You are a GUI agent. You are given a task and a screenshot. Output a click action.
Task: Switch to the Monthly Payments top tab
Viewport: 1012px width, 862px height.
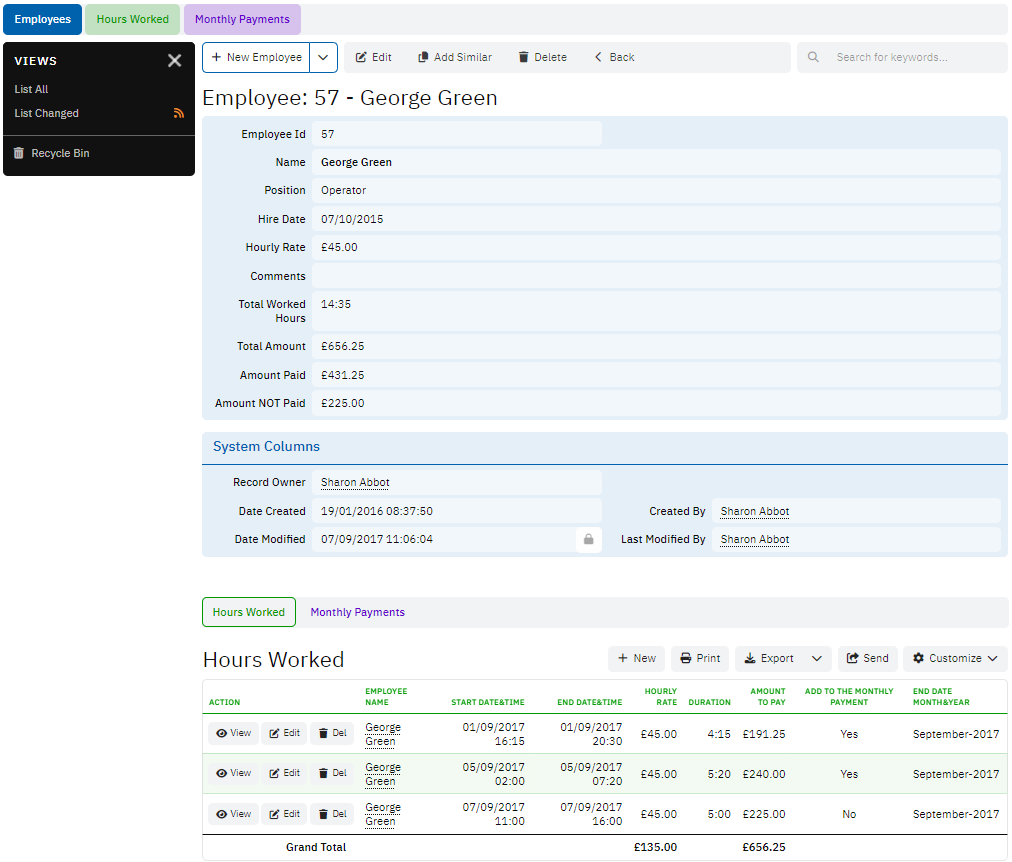[x=242, y=20]
